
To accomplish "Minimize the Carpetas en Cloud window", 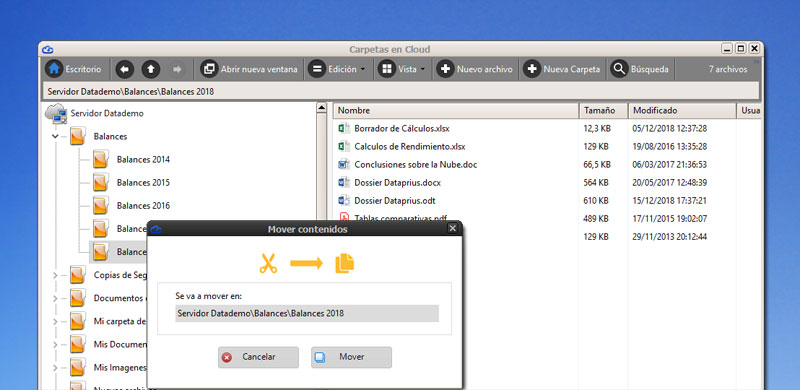I will point(727,49).
